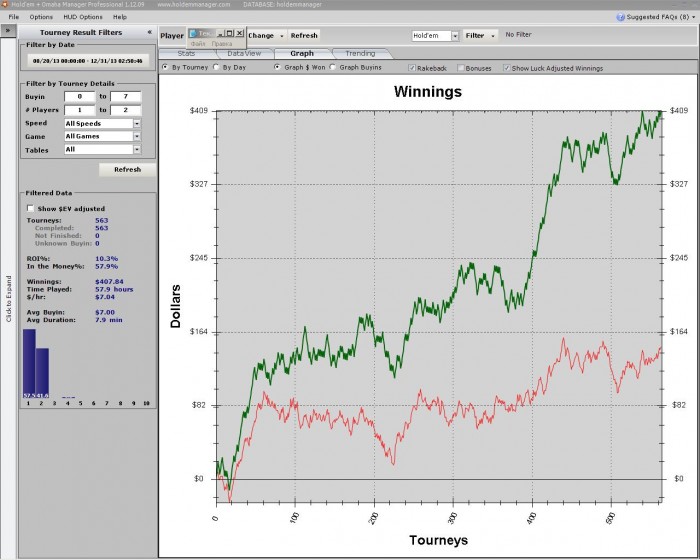Toggle the Rakeback checkbox
This screenshot has width=700, height=560.
pos(412,68)
